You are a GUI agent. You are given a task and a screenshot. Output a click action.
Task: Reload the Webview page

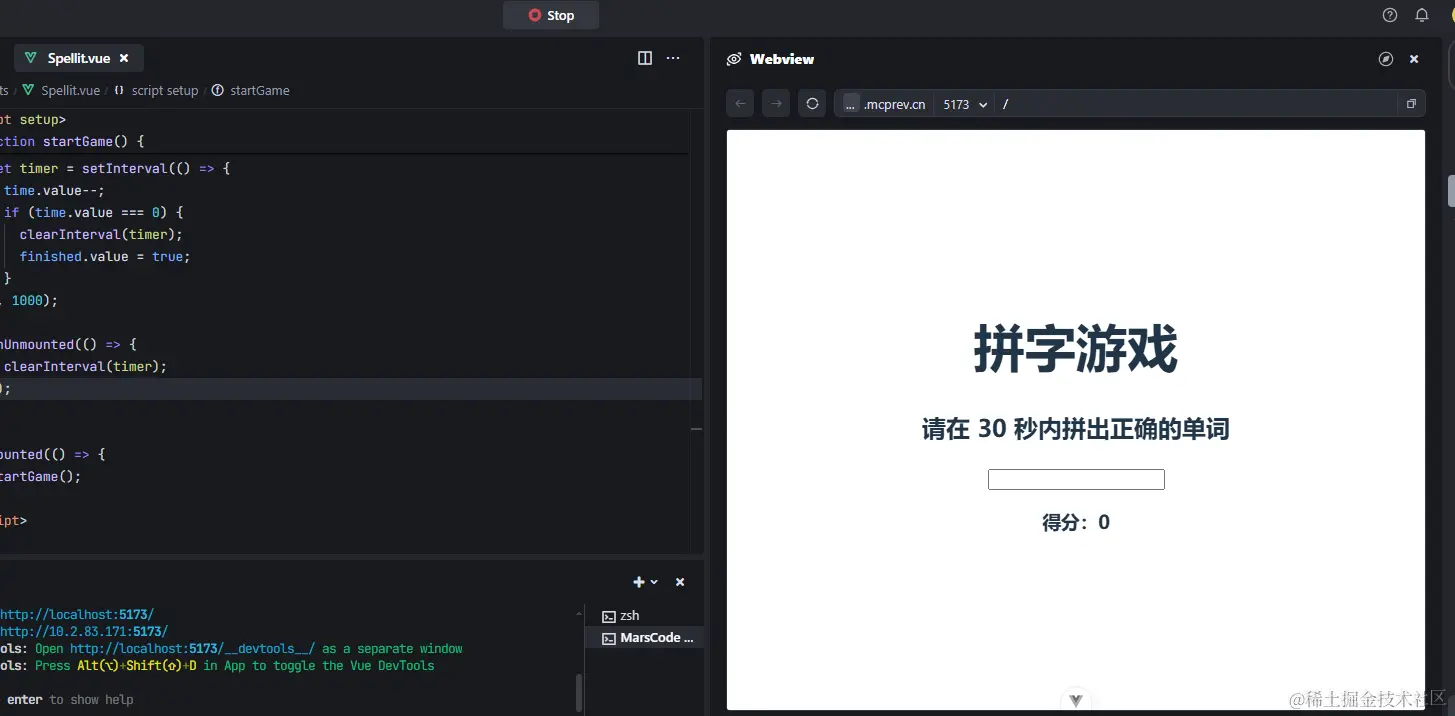pyautogui.click(x=812, y=103)
